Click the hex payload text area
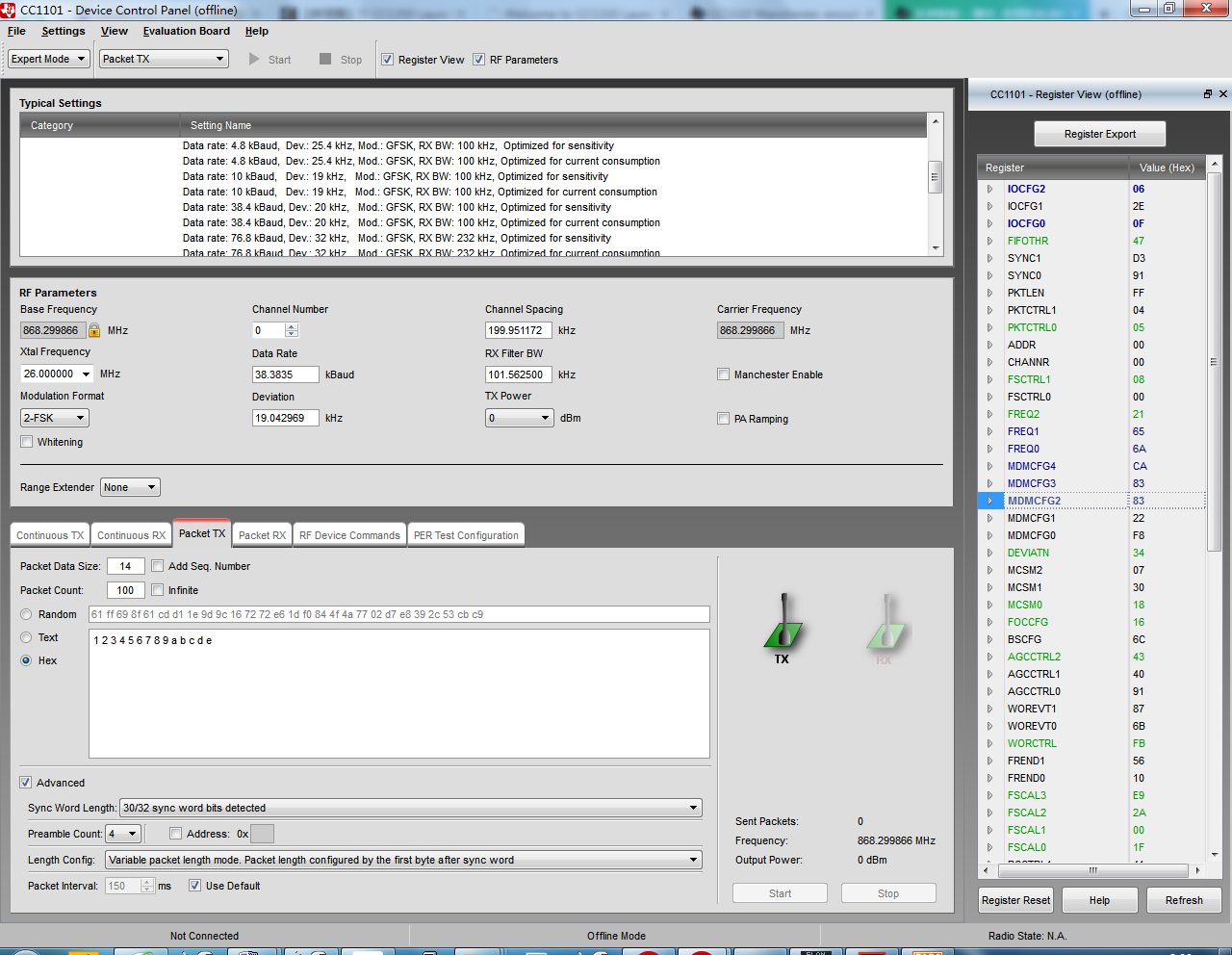1232x955 pixels. (x=399, y=693)
